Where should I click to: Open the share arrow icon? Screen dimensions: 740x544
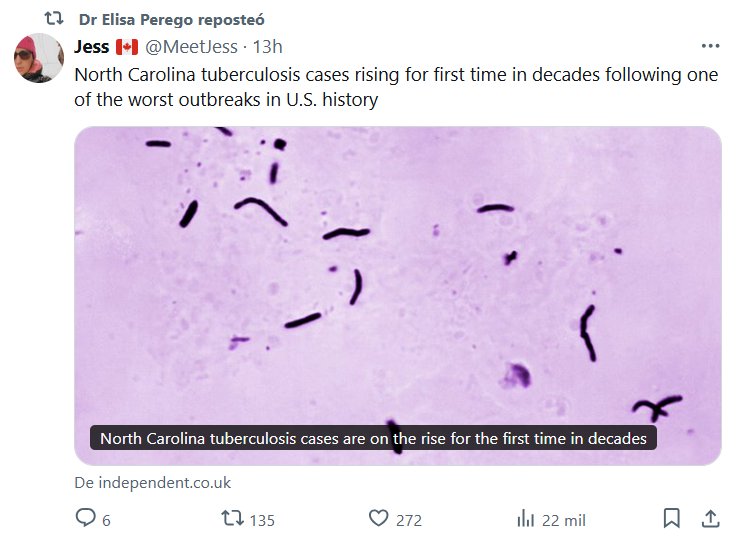(710, 518)
